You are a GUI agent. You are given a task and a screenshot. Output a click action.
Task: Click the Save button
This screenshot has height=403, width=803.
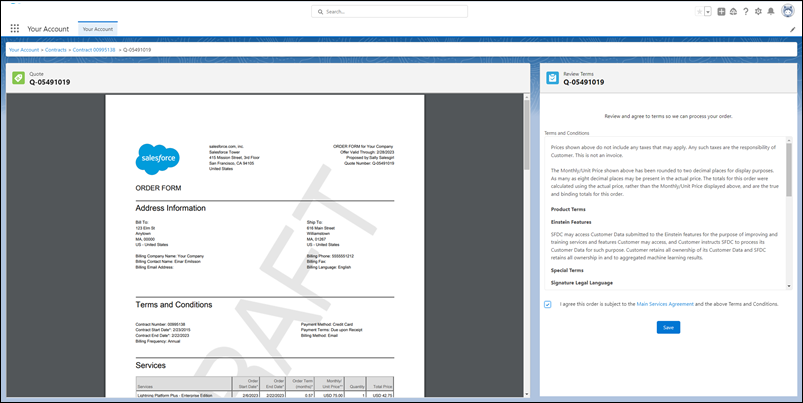tap(668, 327)
